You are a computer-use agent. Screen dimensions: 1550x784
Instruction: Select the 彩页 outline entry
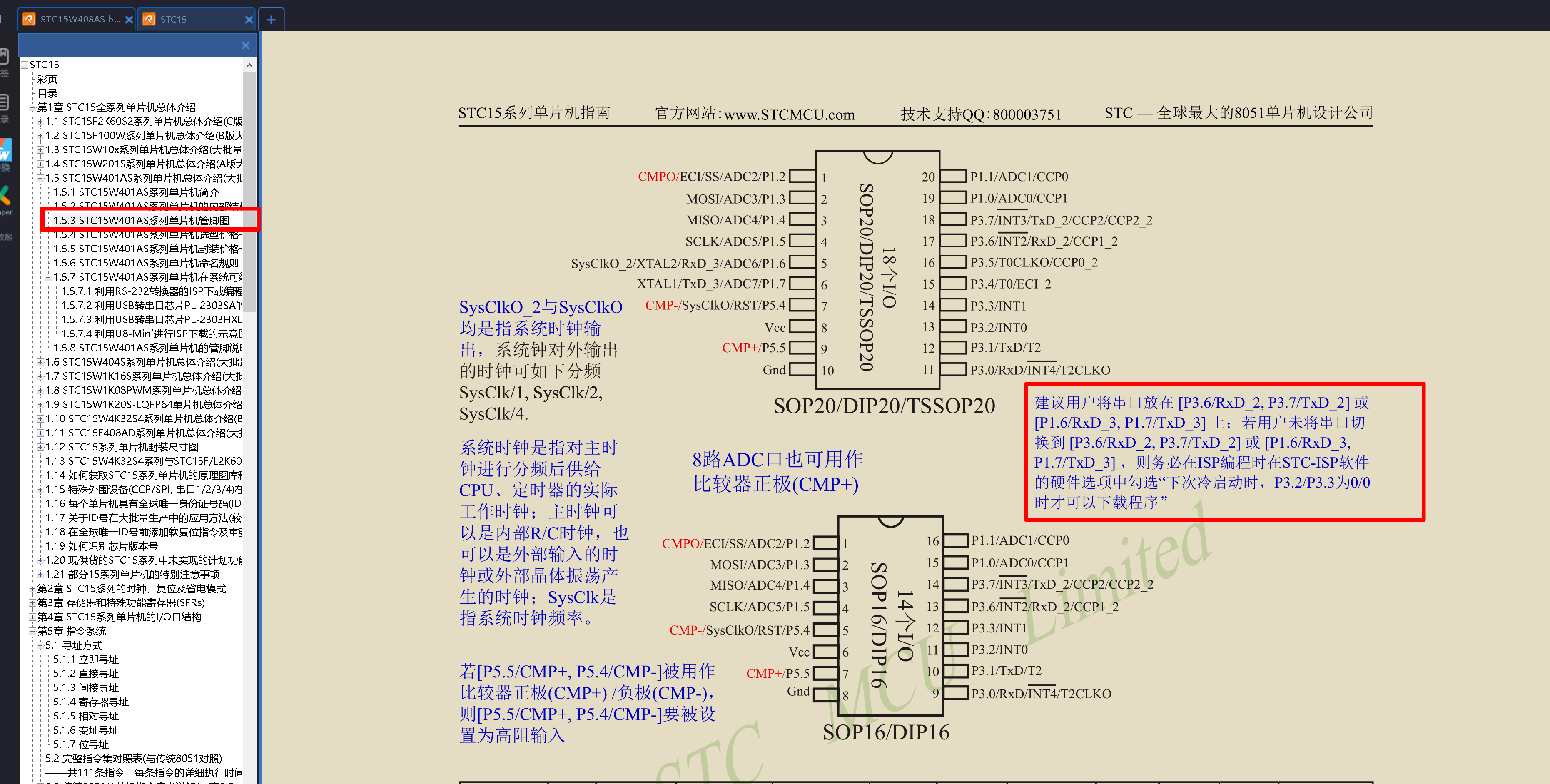coord(47,80)
